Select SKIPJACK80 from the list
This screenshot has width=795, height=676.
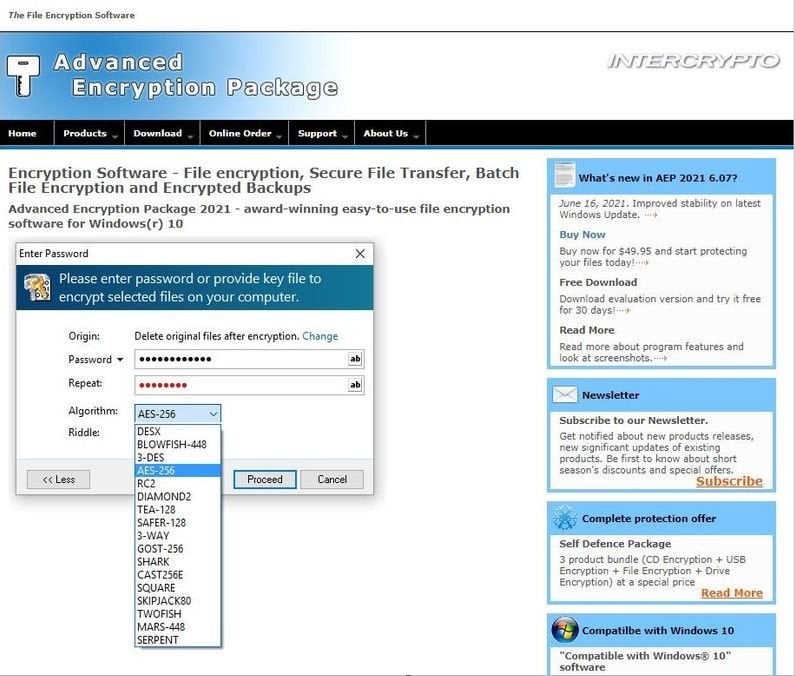177,601
